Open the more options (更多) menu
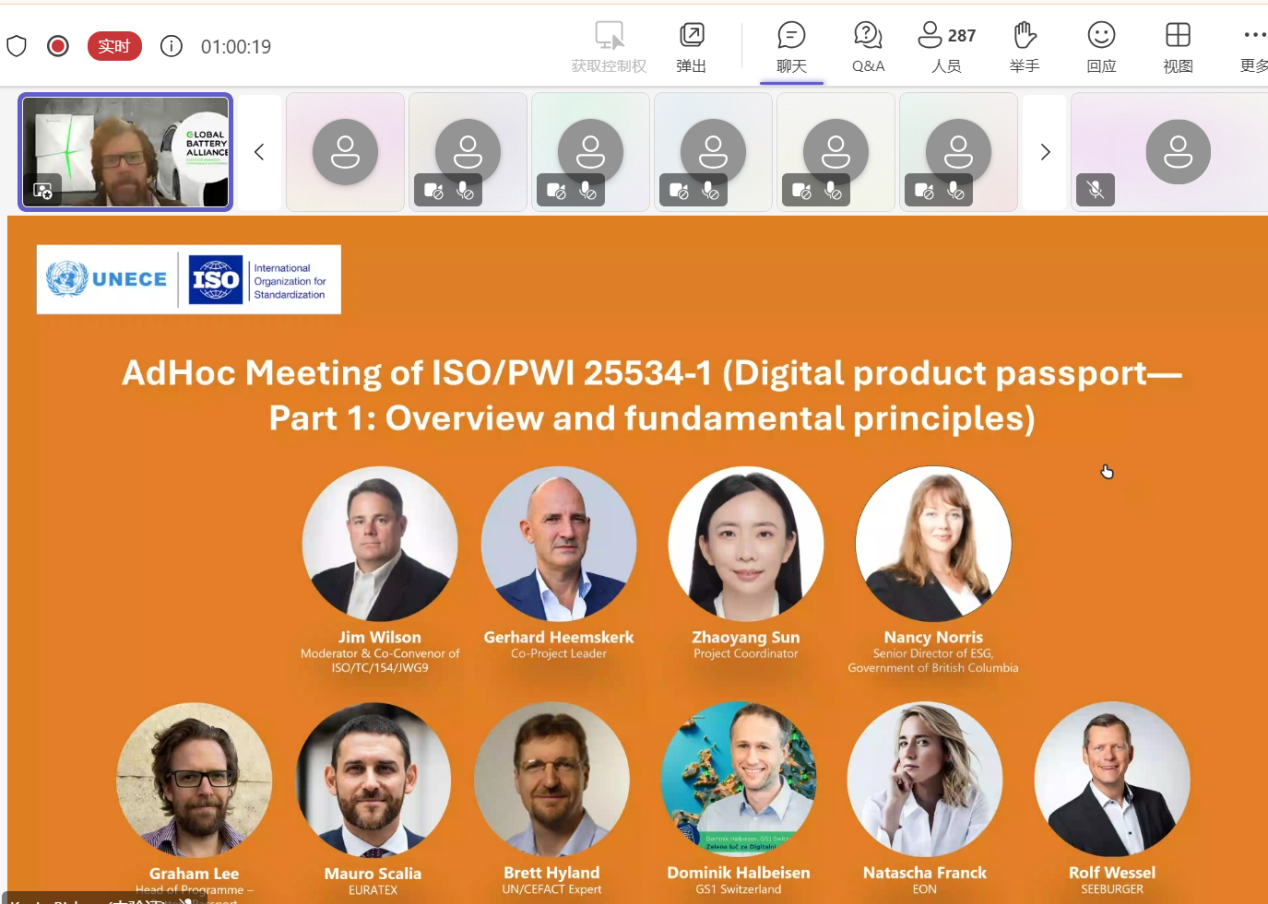This screenshot has height=904, width=1268. click(1253, 47)
